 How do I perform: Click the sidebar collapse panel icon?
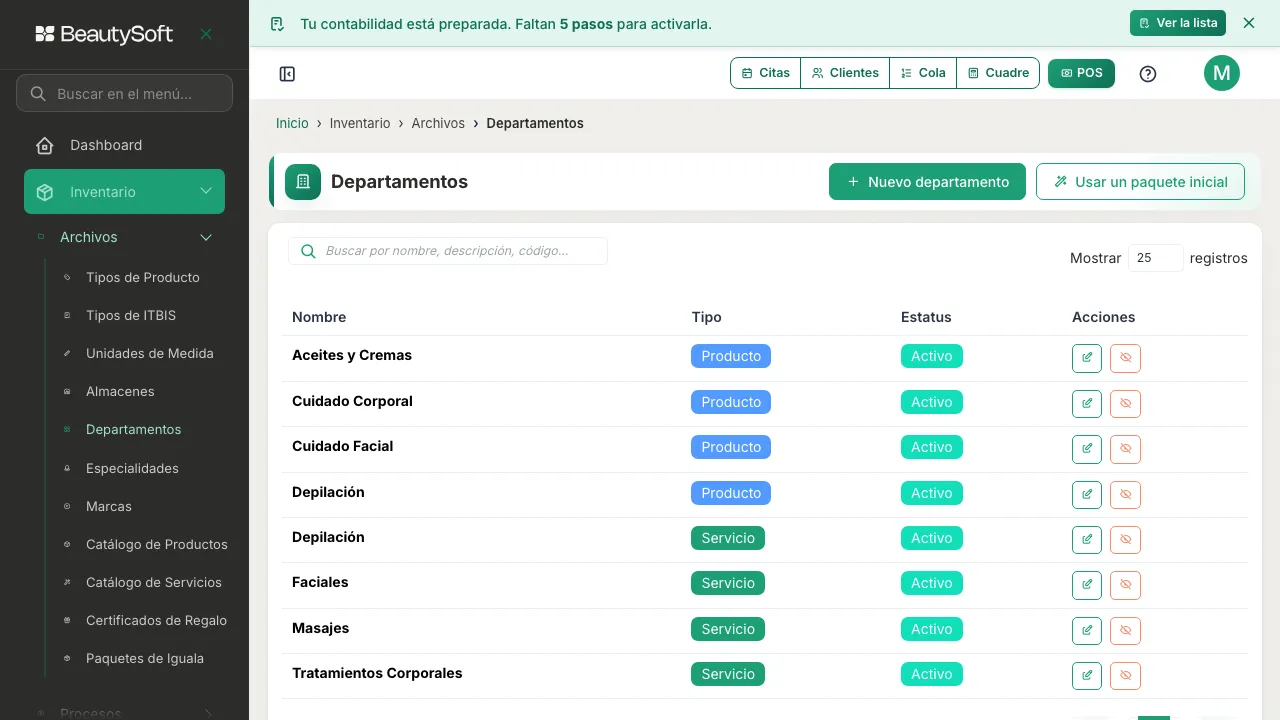click(x=287, y=74)
